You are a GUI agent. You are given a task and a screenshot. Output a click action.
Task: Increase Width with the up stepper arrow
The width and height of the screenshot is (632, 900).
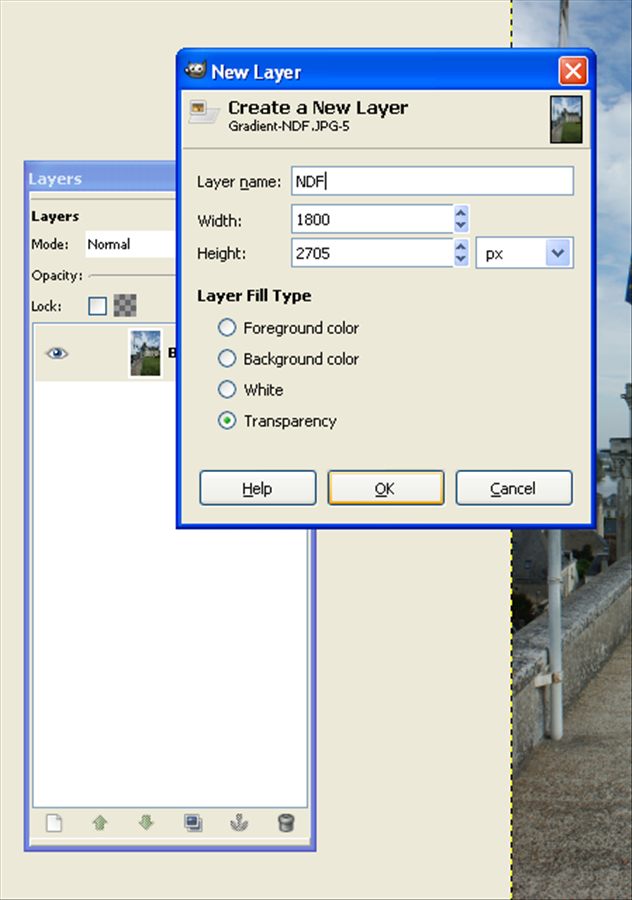(461, 212)
